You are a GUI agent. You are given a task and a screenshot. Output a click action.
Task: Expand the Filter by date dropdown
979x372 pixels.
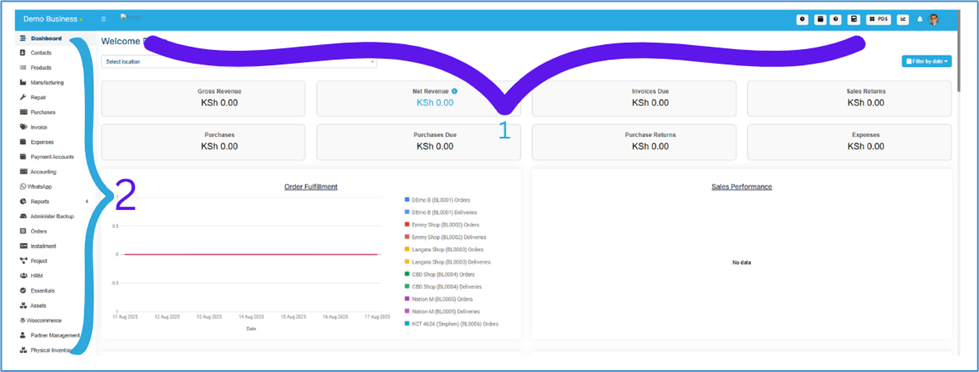tap(927, 61)
